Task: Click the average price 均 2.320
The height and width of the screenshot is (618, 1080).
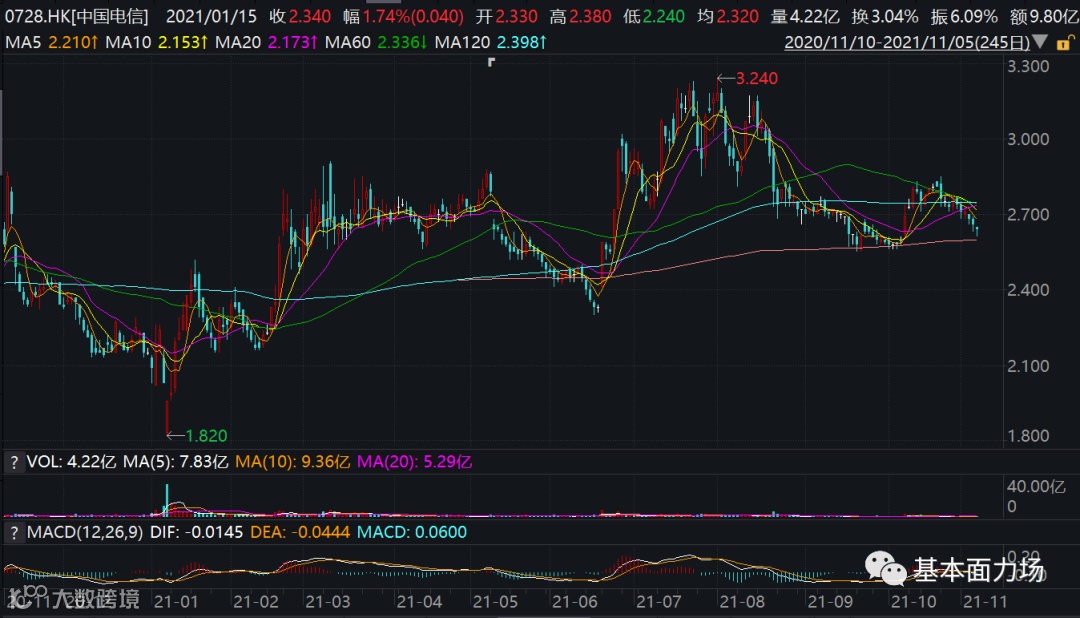Action: [728, 16]
